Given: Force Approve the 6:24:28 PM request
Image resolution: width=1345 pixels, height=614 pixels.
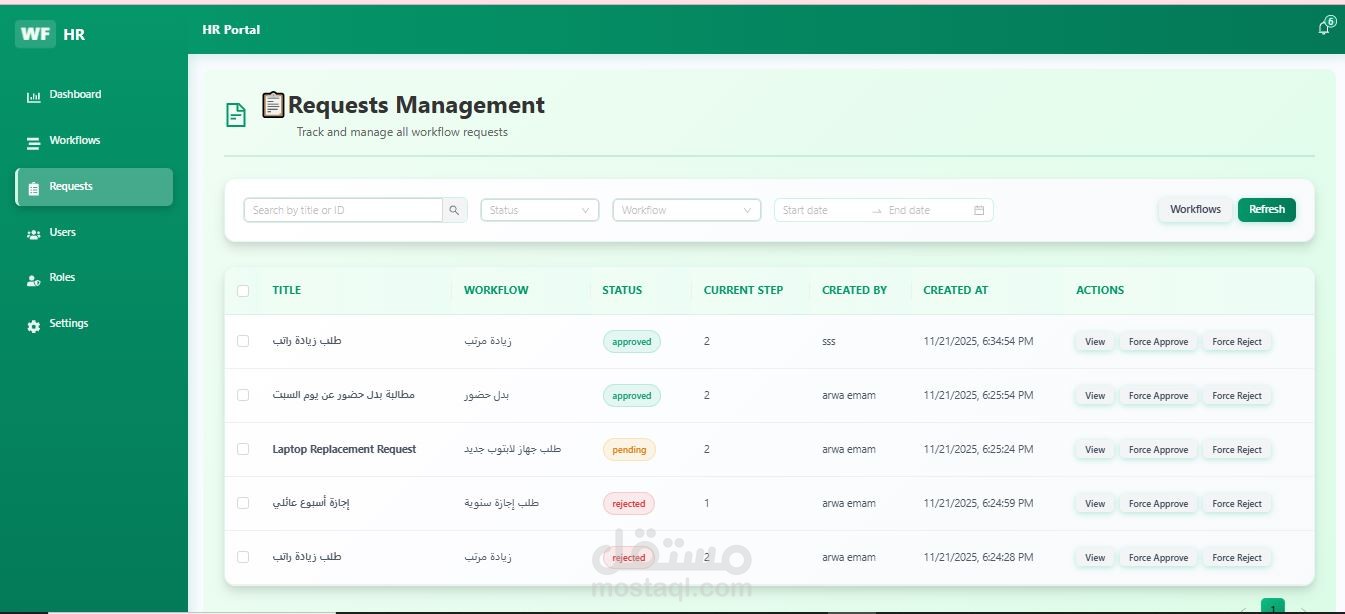Looking at the screenshot, I should [1158, 558].
